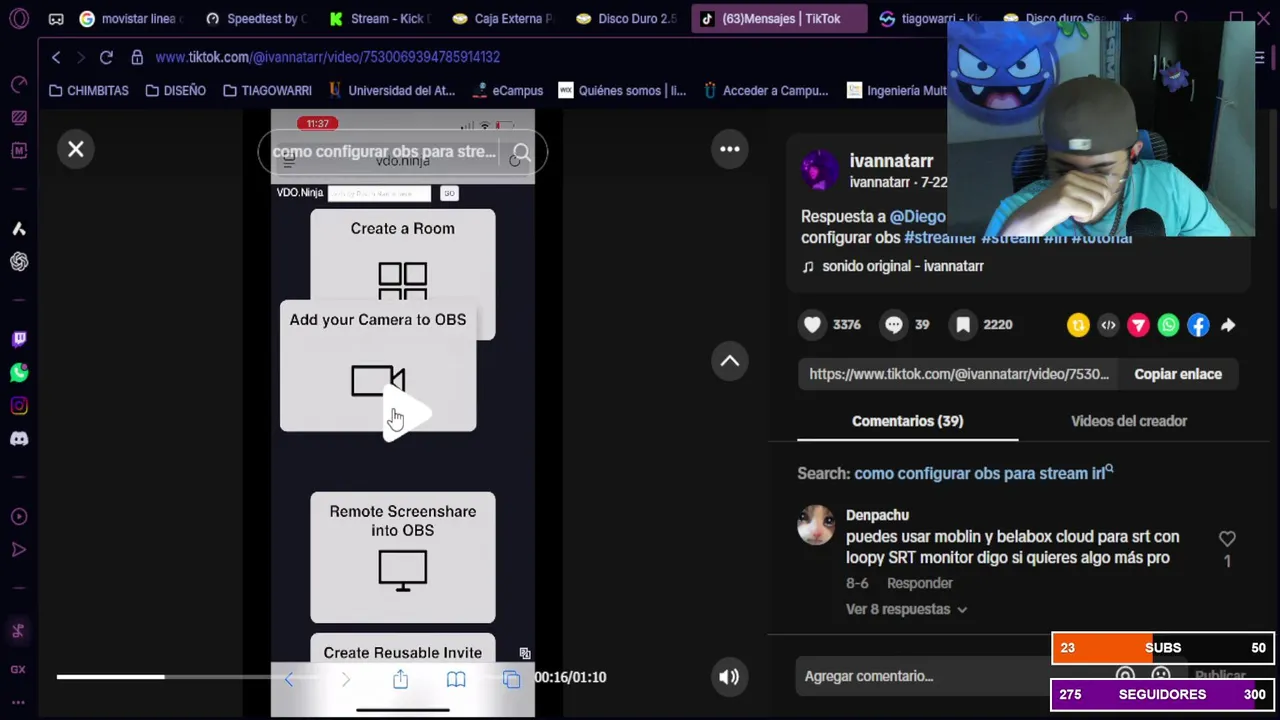Go back in browser history
This screenshot has width=1280, height=720.
(56, 57)
